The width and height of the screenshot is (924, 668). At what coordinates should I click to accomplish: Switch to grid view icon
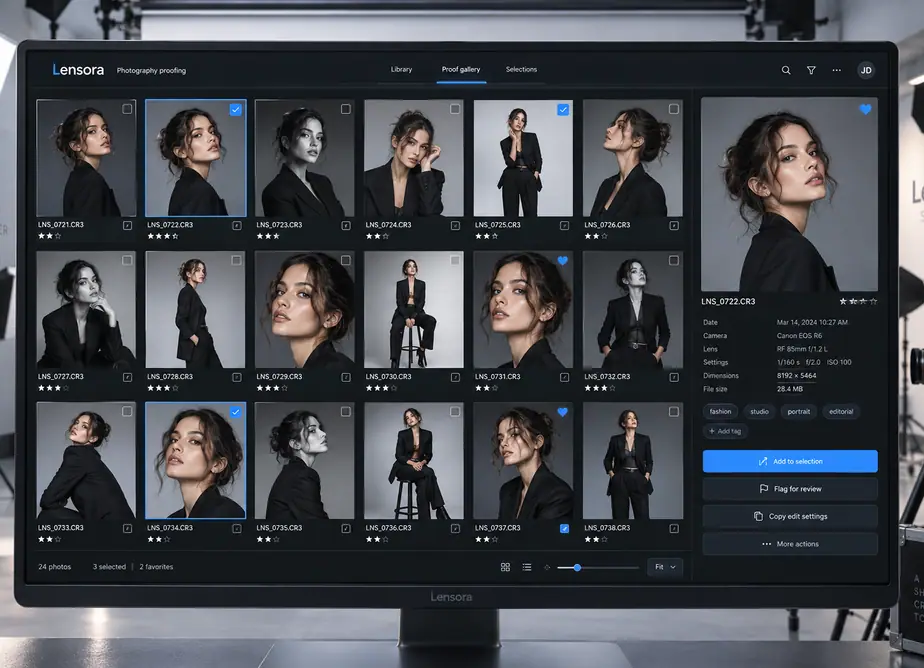[505, 567]
